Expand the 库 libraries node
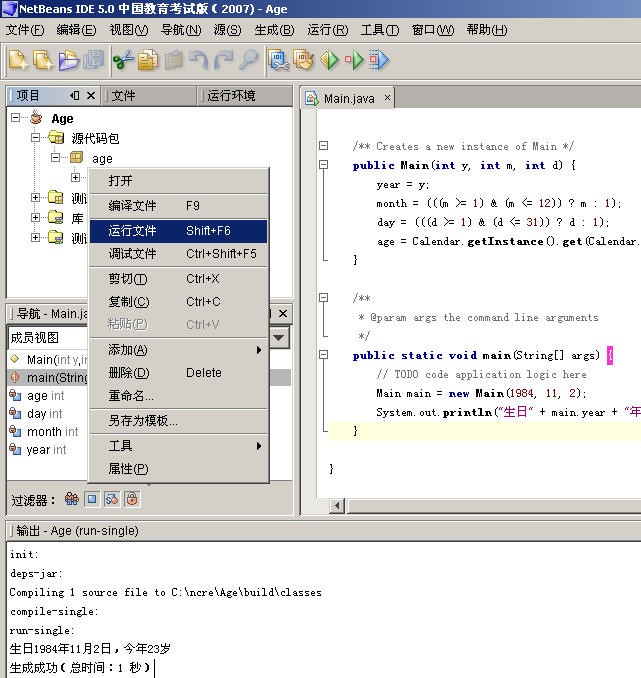641x678 pixels. coord(36,217)
